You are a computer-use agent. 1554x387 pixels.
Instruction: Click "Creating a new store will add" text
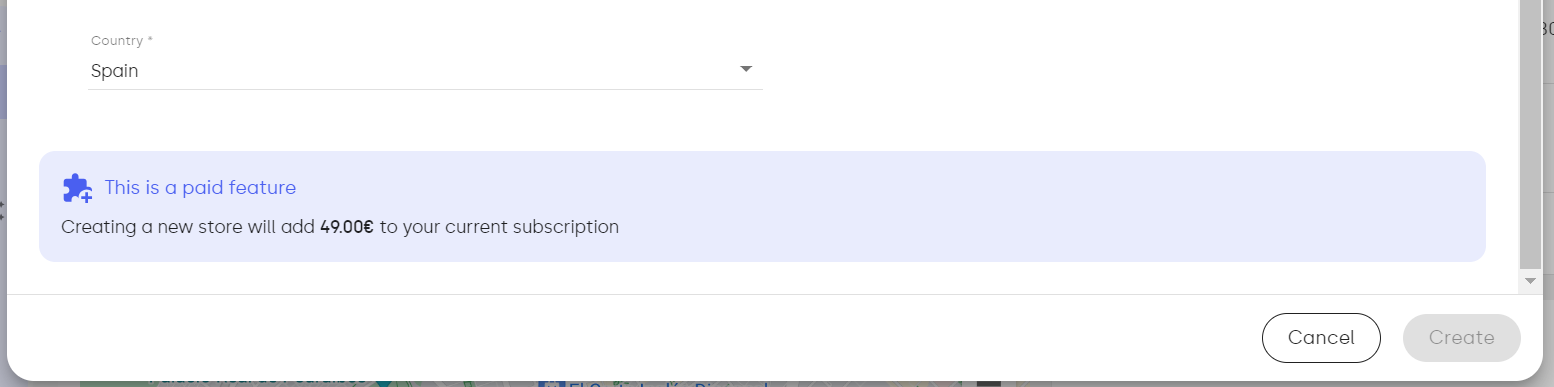188,227
